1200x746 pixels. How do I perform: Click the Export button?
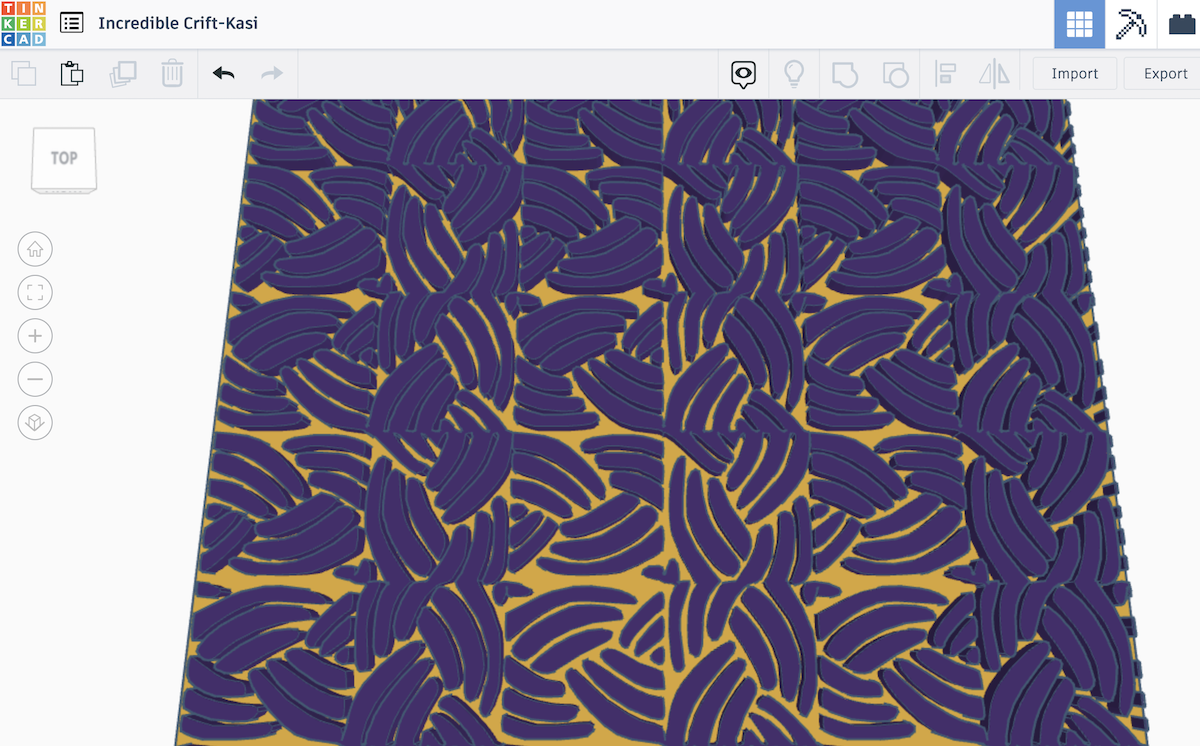(1163, 73)
